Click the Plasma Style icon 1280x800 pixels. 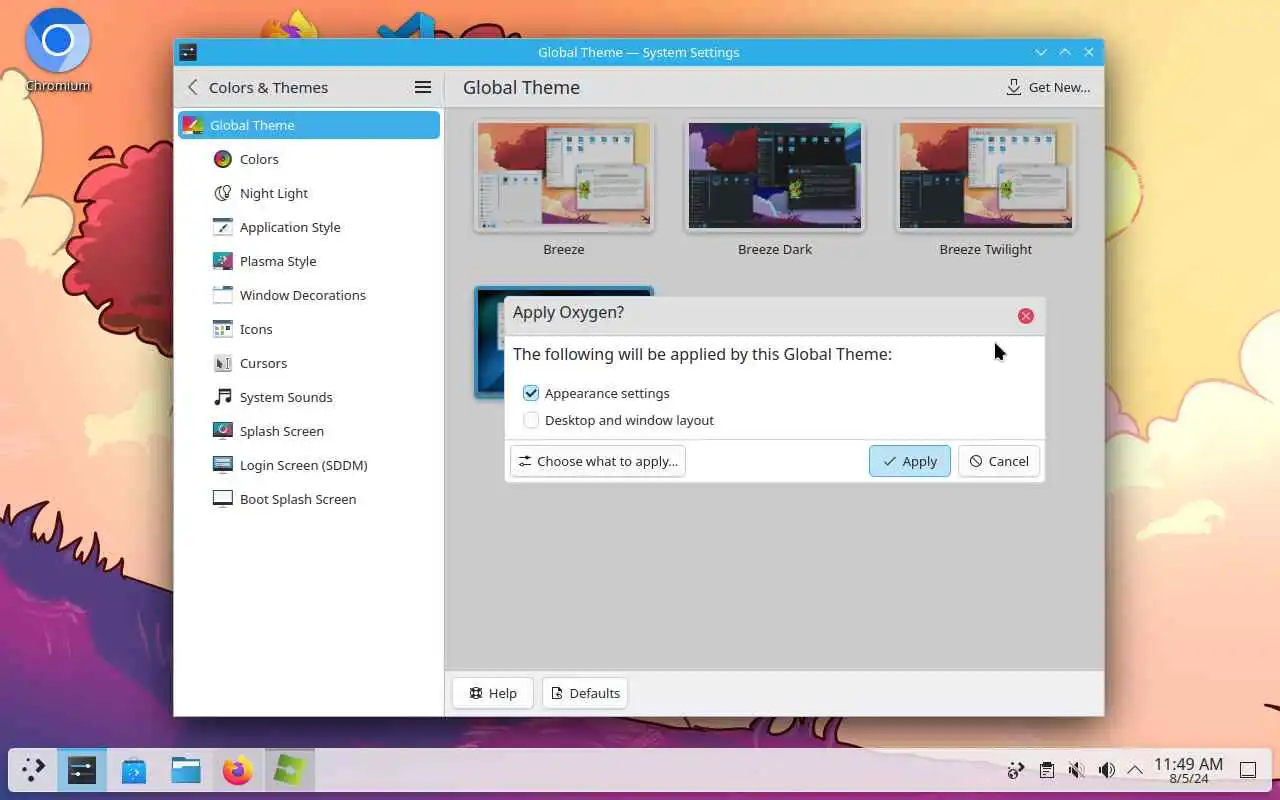point(222,261)
